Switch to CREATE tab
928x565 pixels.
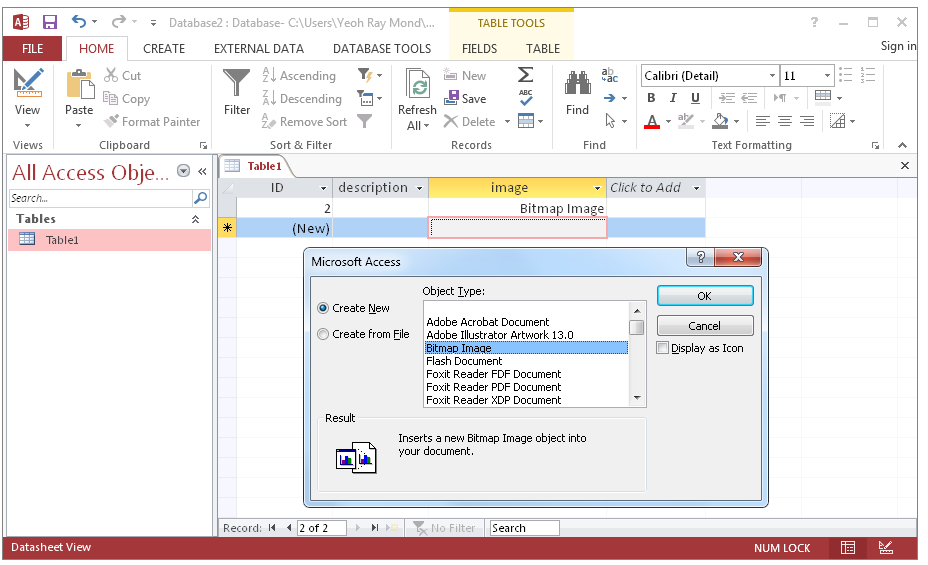point(164,49)
